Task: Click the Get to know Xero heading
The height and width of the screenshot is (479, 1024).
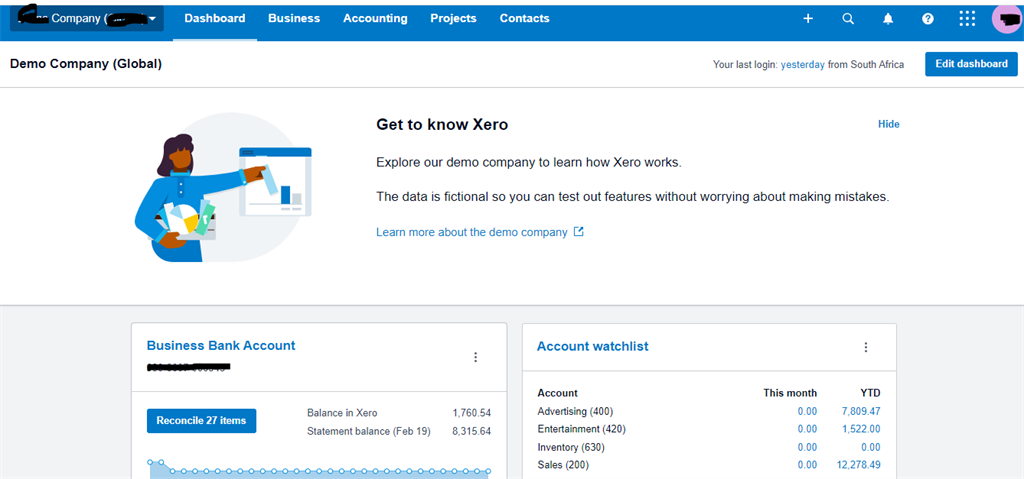Action: (442, 124)
